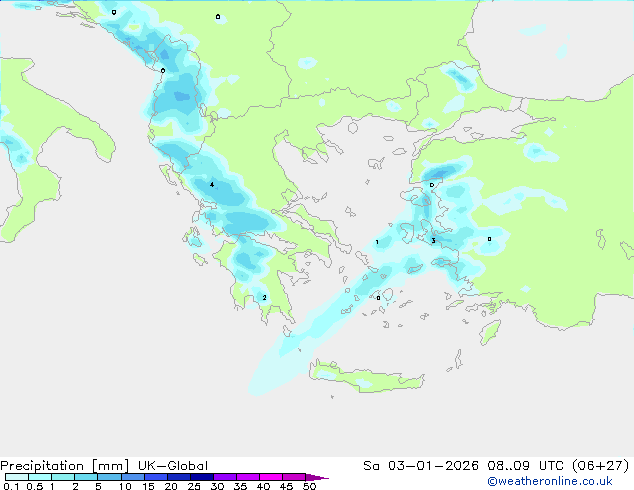Click the legend value '0.5'
The image size is (634, 490).
pyautogui.click(x=35, y=486)
